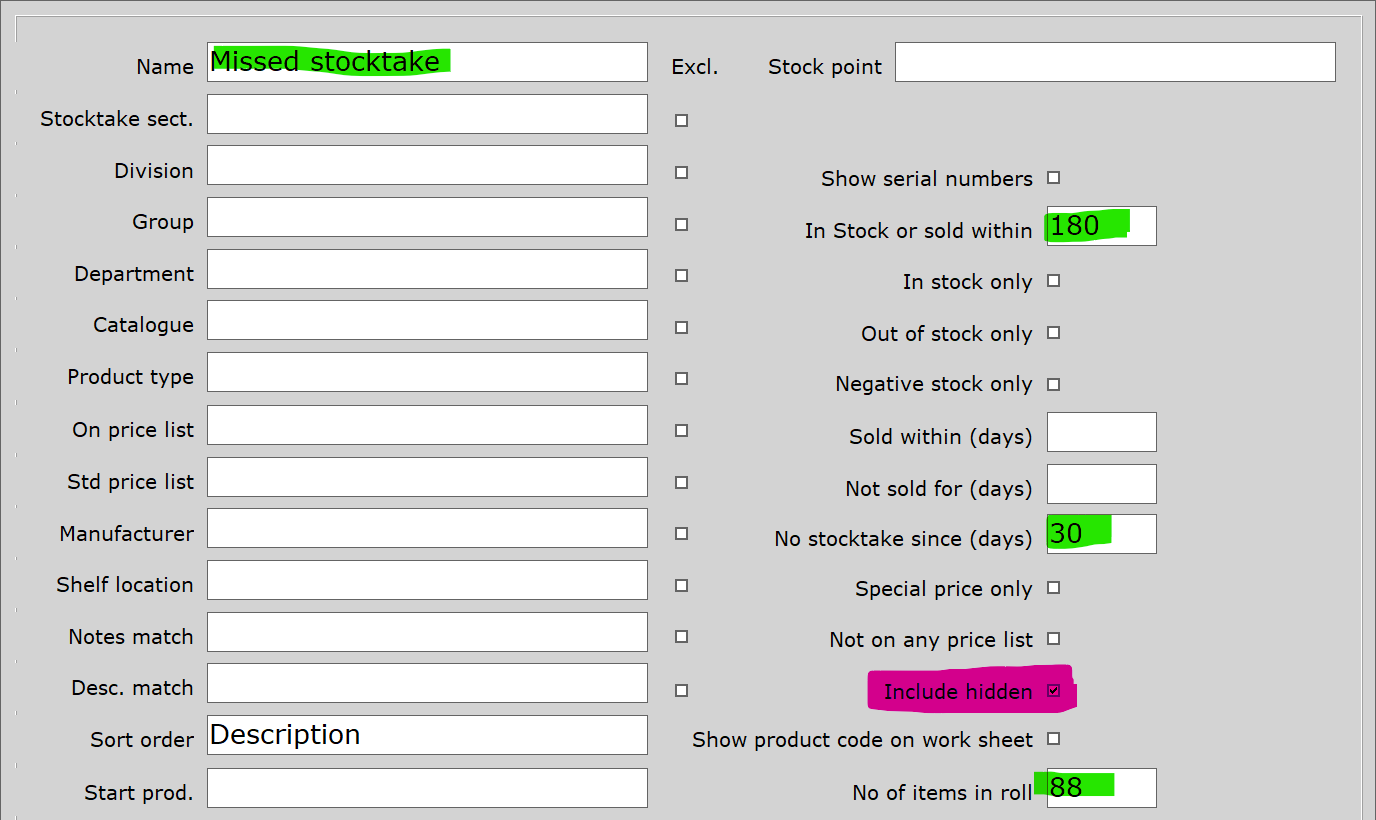Check the Excl box beside Desc. match
Viewport: 1376px width, 820px height.
coord(681,690)
